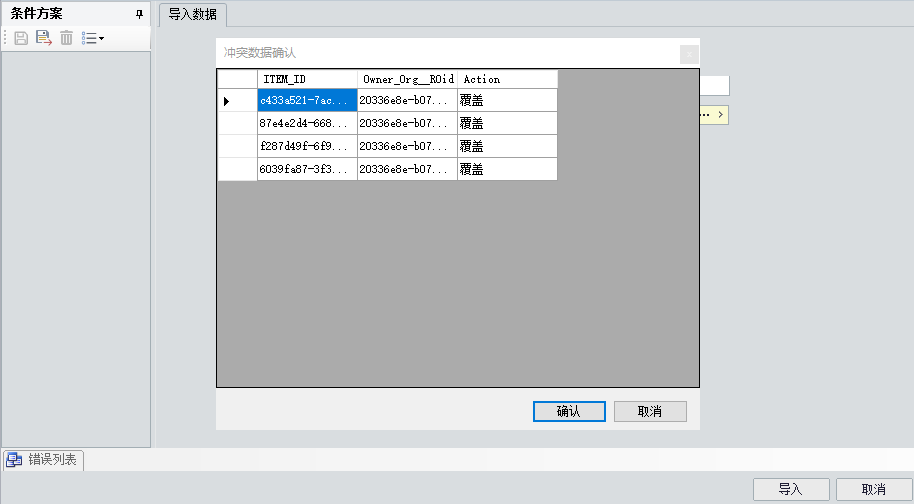The height and width of the screenshot is (504, 914).
Task: Click row header of 87e4e2d4 row
Action: coord(237,124)
